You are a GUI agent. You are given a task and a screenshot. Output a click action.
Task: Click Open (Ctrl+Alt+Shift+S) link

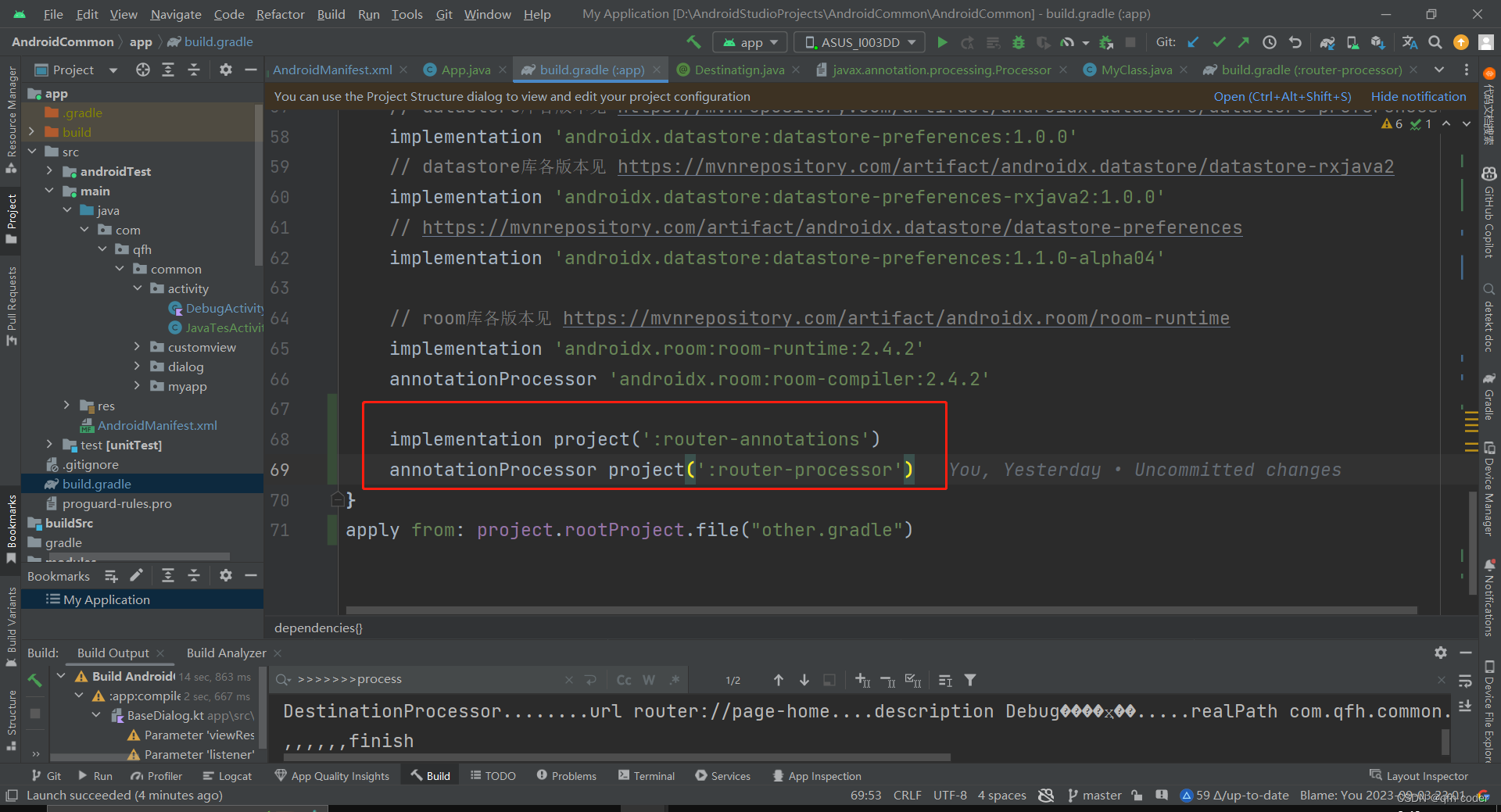tap(1282, 96)
